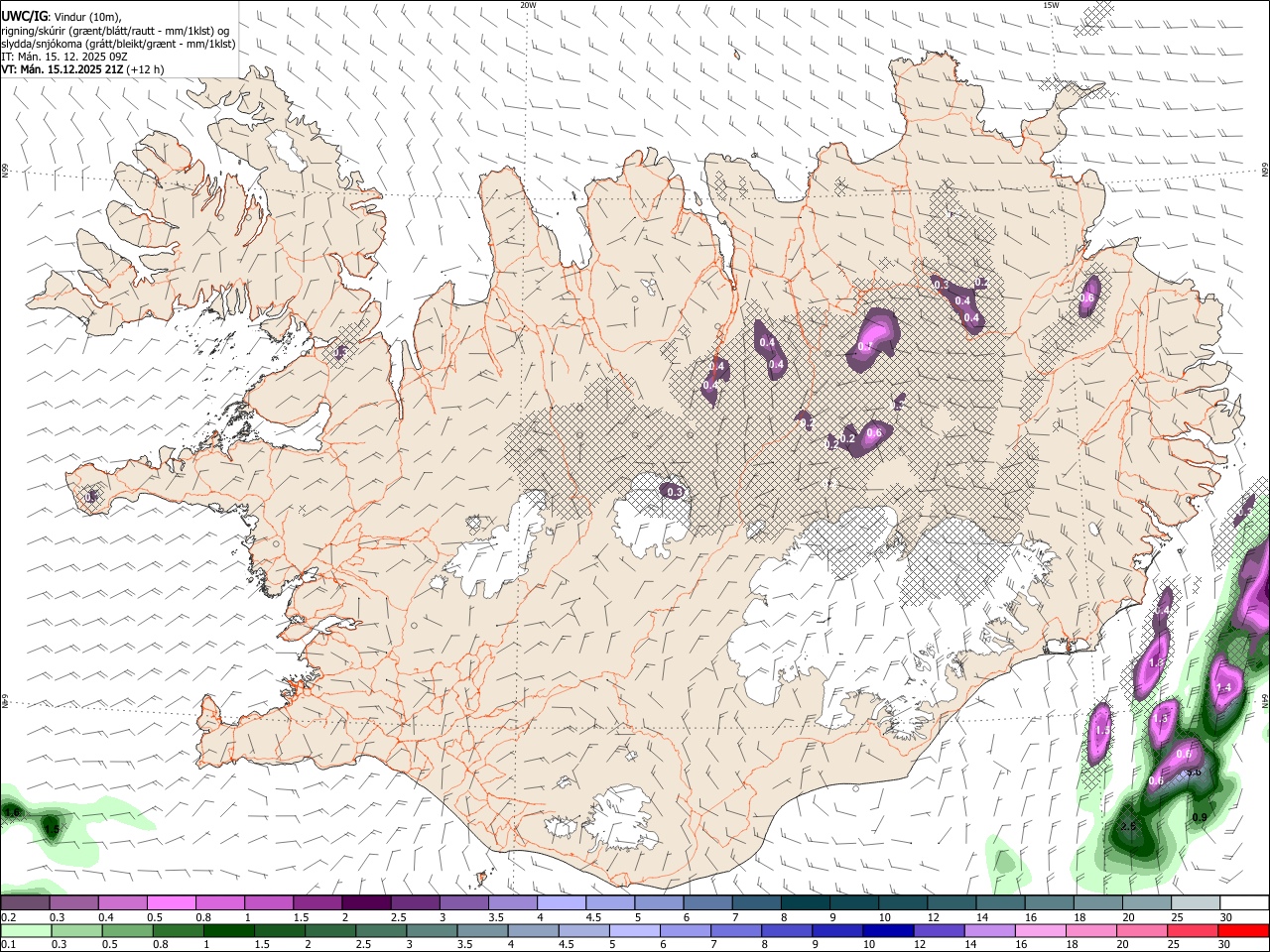Pick the dark green 1 swatch in the bottom legend row

point(228,930)
